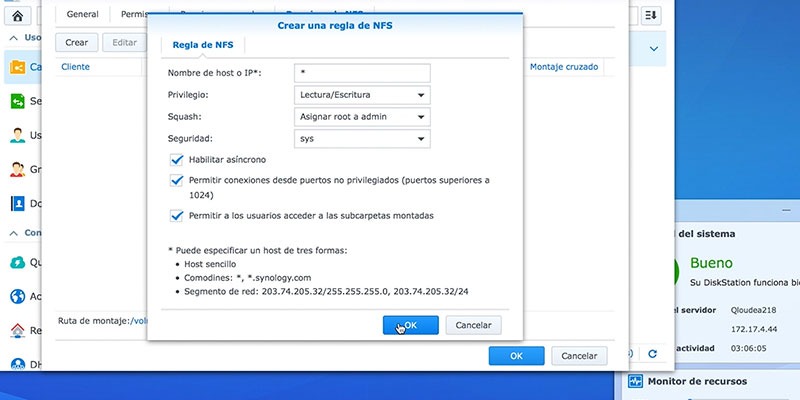Open the group icon in sidebar
The height and width of the screenshot is (400, 800).
click(17, 169)
